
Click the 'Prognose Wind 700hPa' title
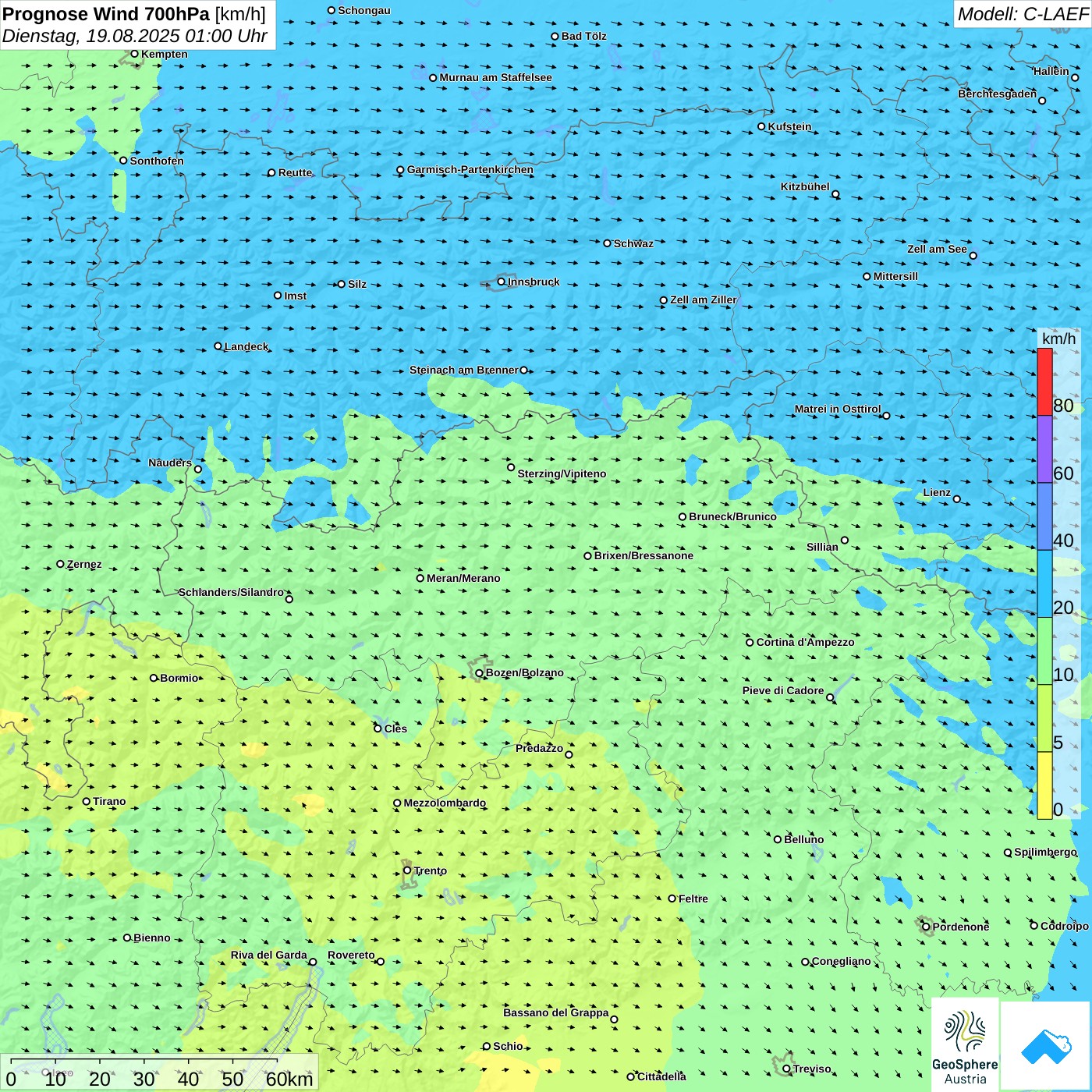tap(107, 14)
